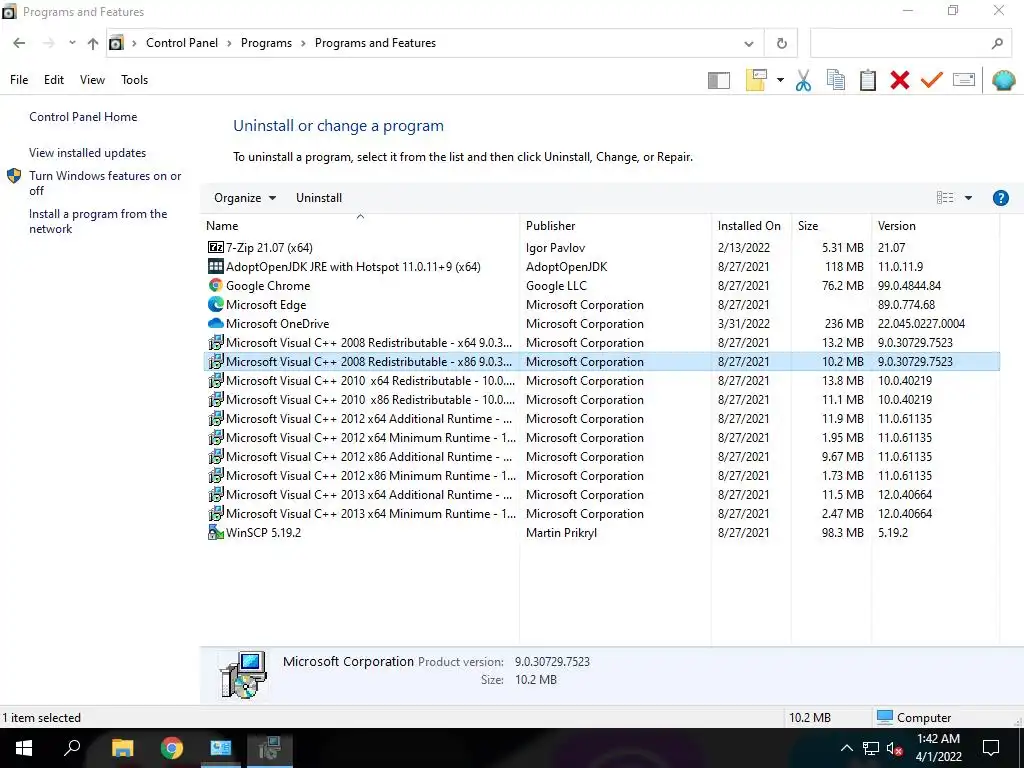Screen dimensions: 1024x768
Task: Click the globe icon in toolbar
Action: (x=1003, y=80)
